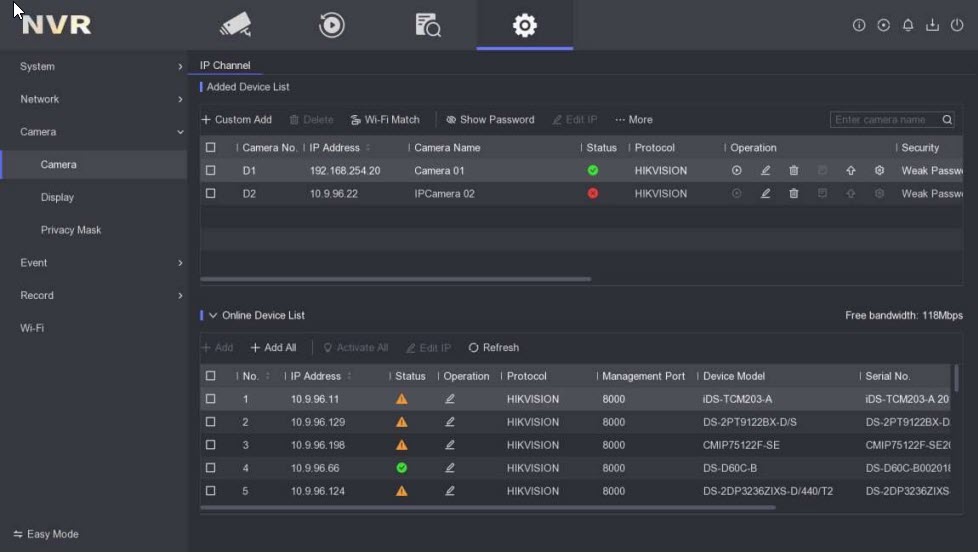Viewport: 978px width, 554px height.
Task: Click the Custom Add button
Action: coord(236,120)
